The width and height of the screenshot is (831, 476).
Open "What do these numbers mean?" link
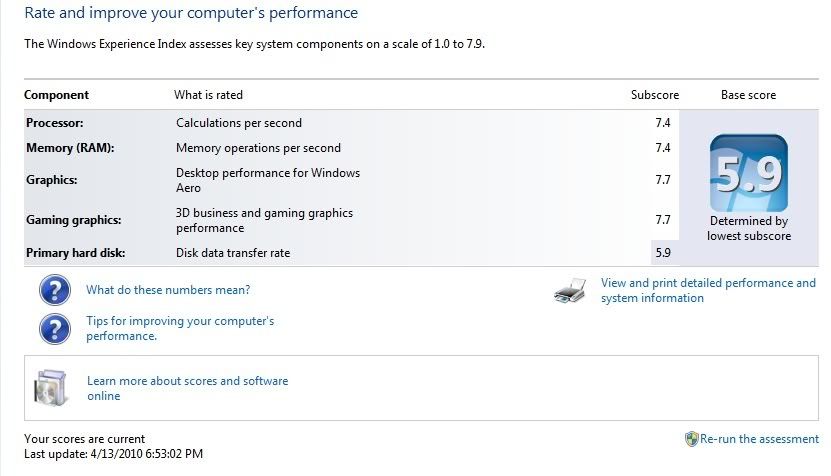point(168,290)
